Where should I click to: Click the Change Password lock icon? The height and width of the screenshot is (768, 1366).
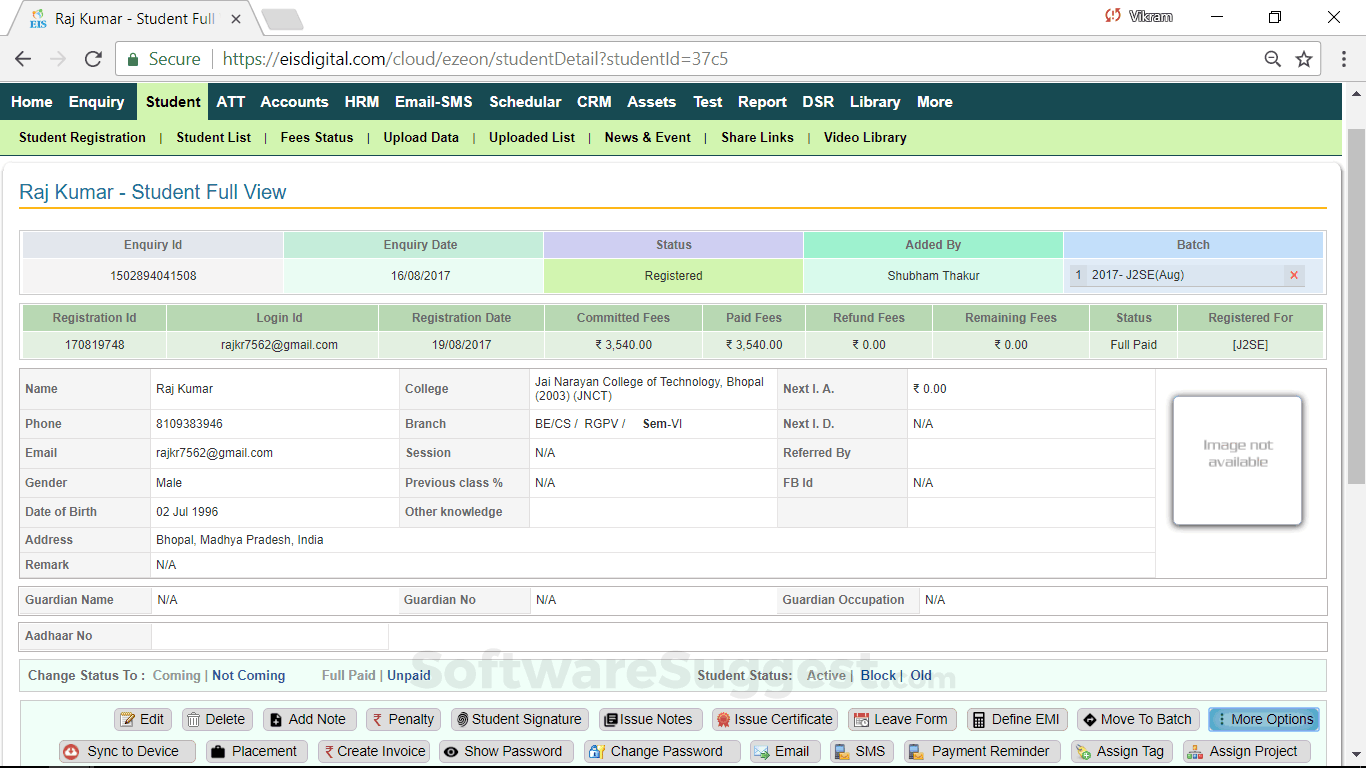(x=596, y=752)
